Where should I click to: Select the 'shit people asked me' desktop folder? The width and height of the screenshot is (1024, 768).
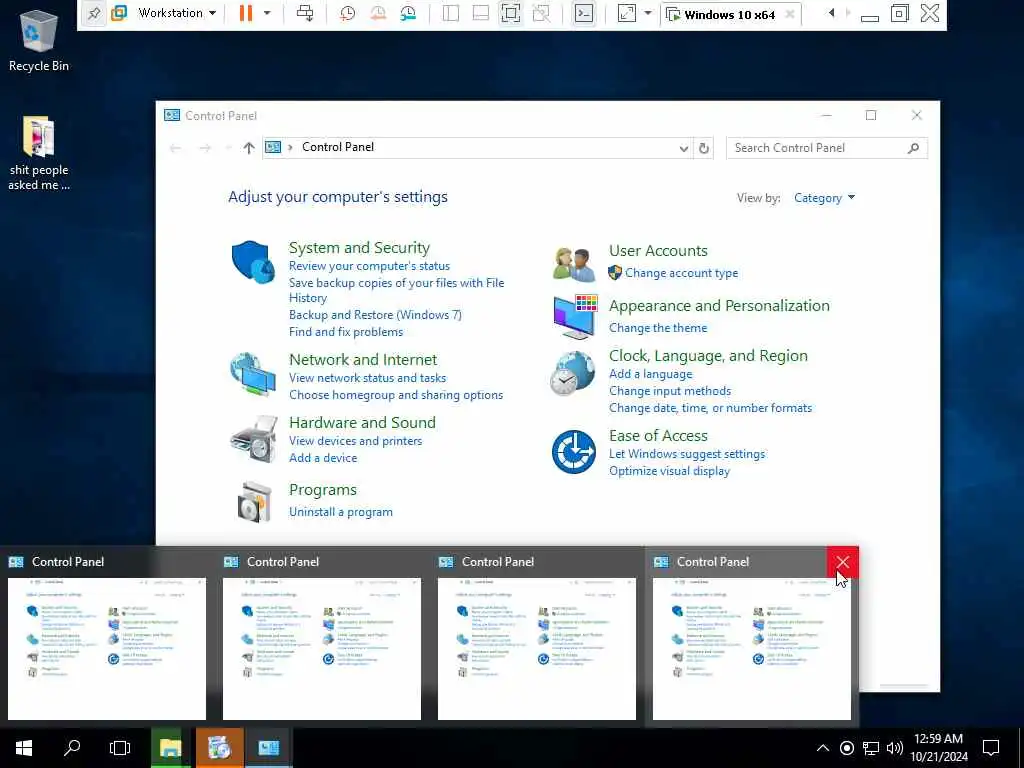pyautogui.click(x=39, y=153)
